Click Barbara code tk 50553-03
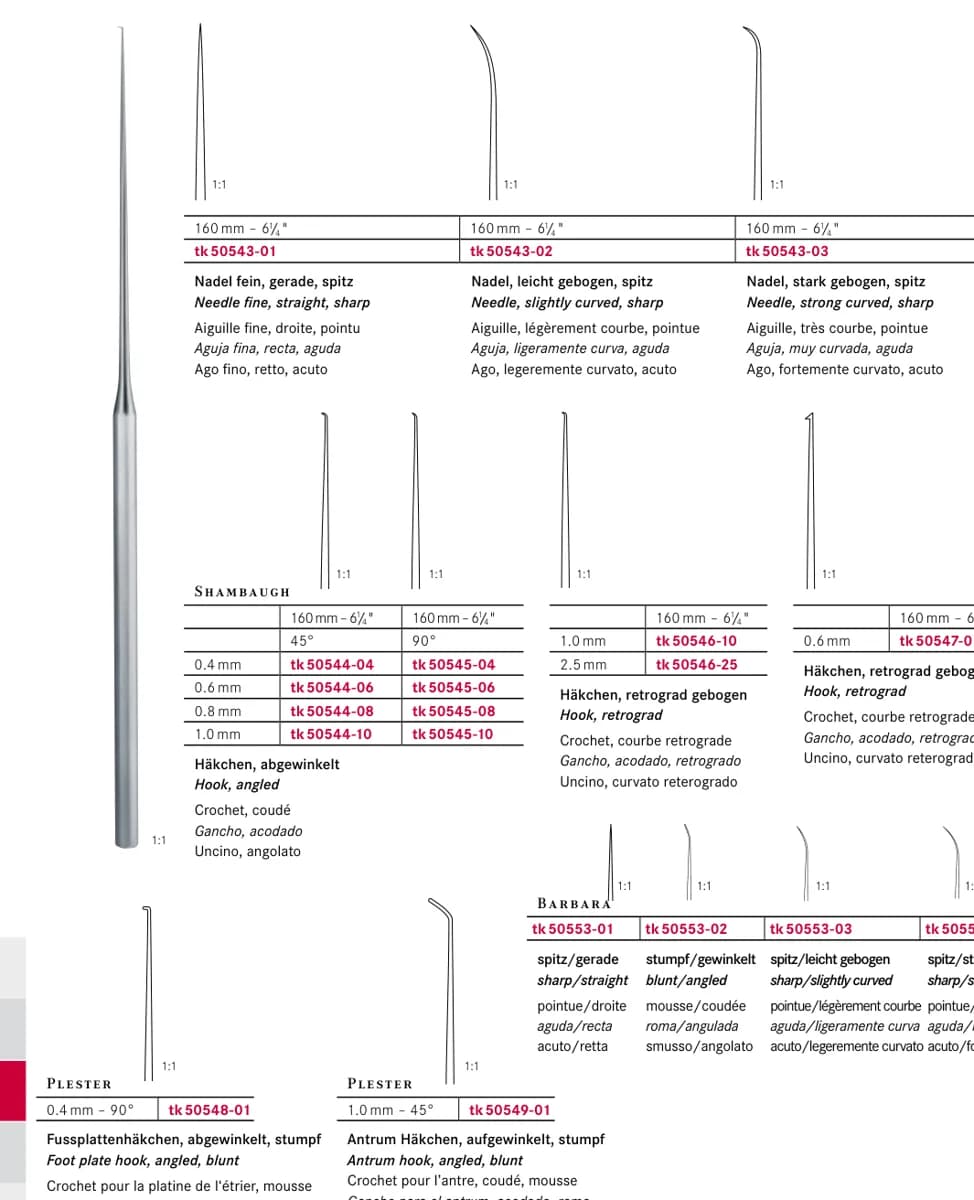The height and width of the screenshot is (1200, 974). click(811, 929)
